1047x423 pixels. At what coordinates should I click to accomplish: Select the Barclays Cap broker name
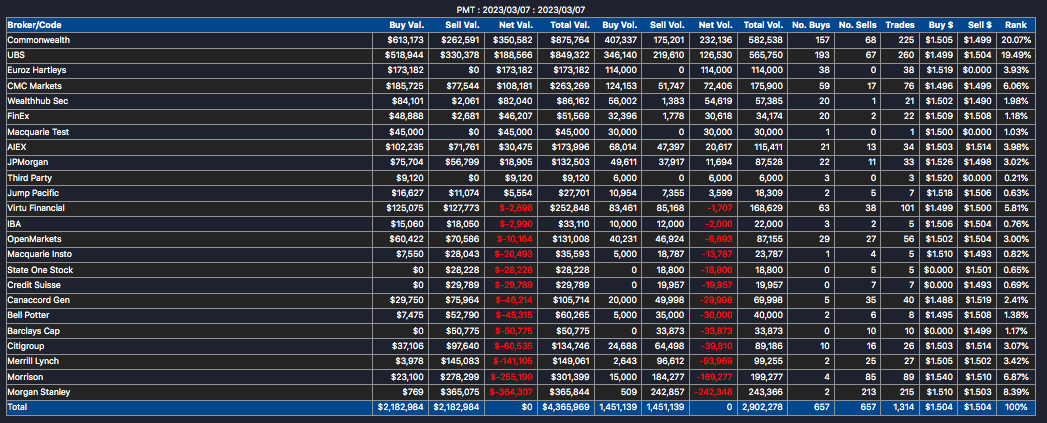tap(33, 331)
